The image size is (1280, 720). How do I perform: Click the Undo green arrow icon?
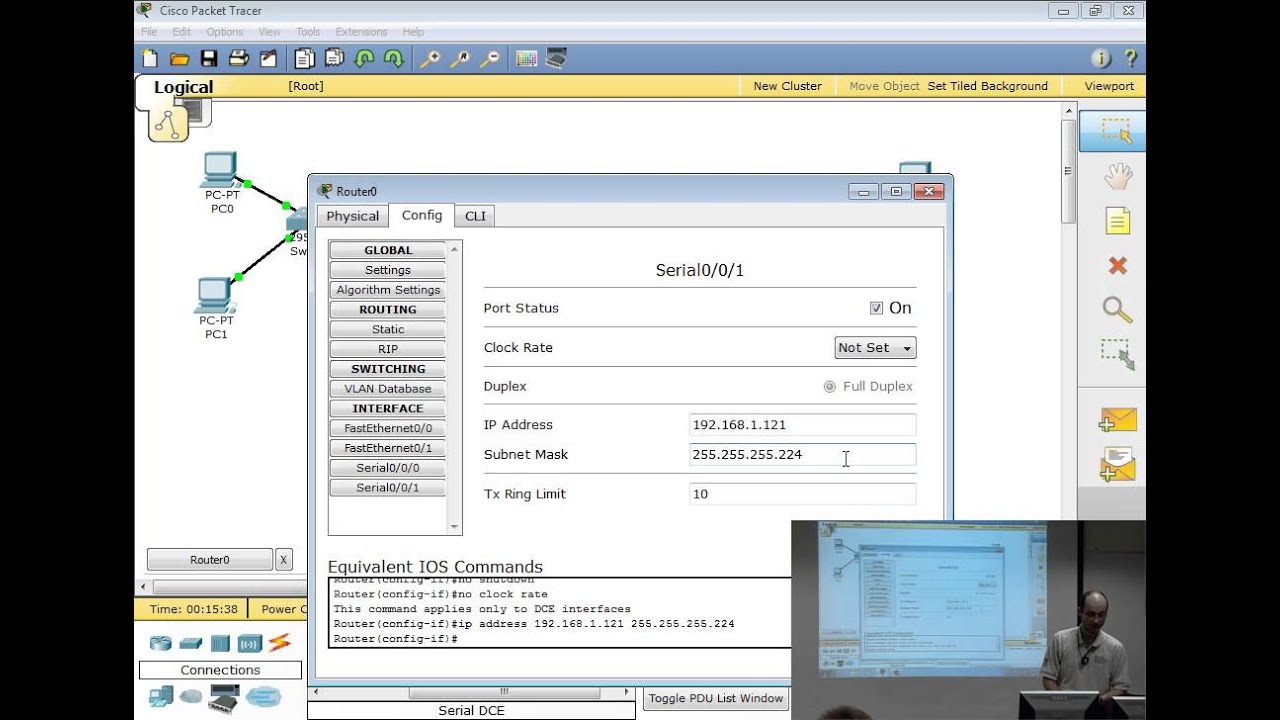coord(364,59)
